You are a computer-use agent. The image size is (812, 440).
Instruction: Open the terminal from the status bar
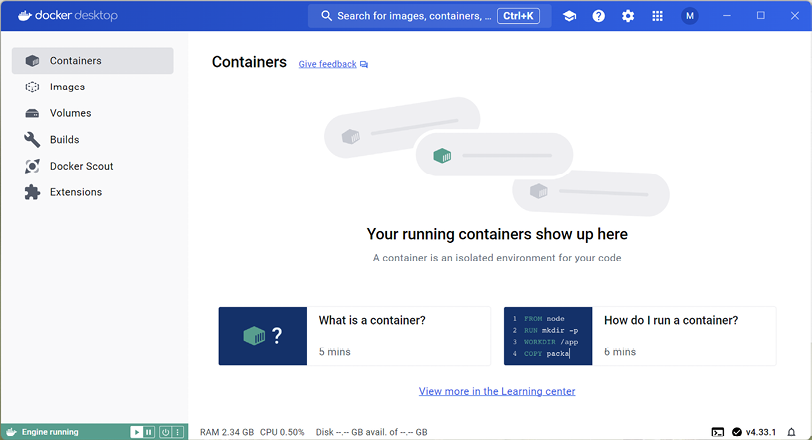718,432
